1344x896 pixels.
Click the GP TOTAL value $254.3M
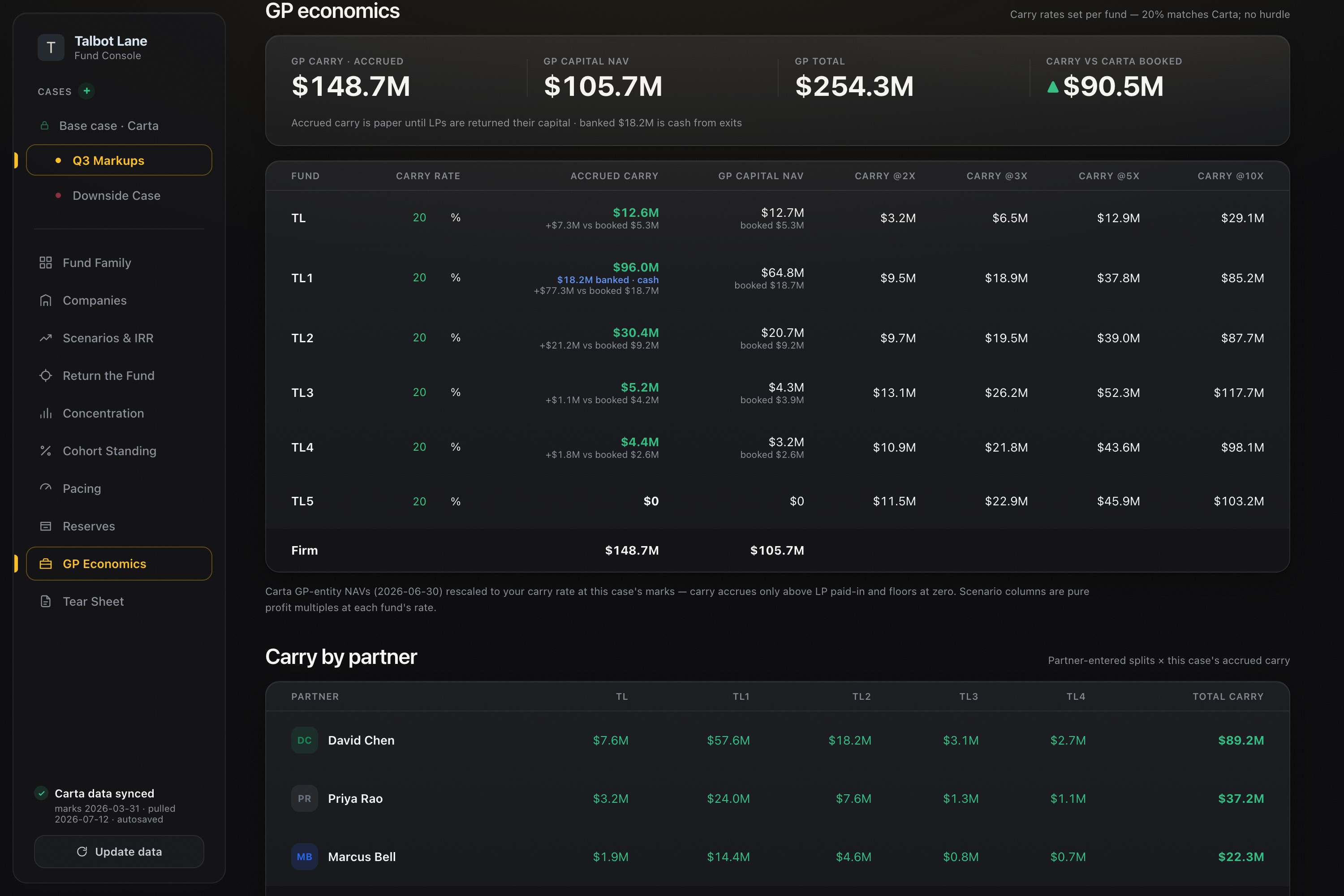click(854, 86)
